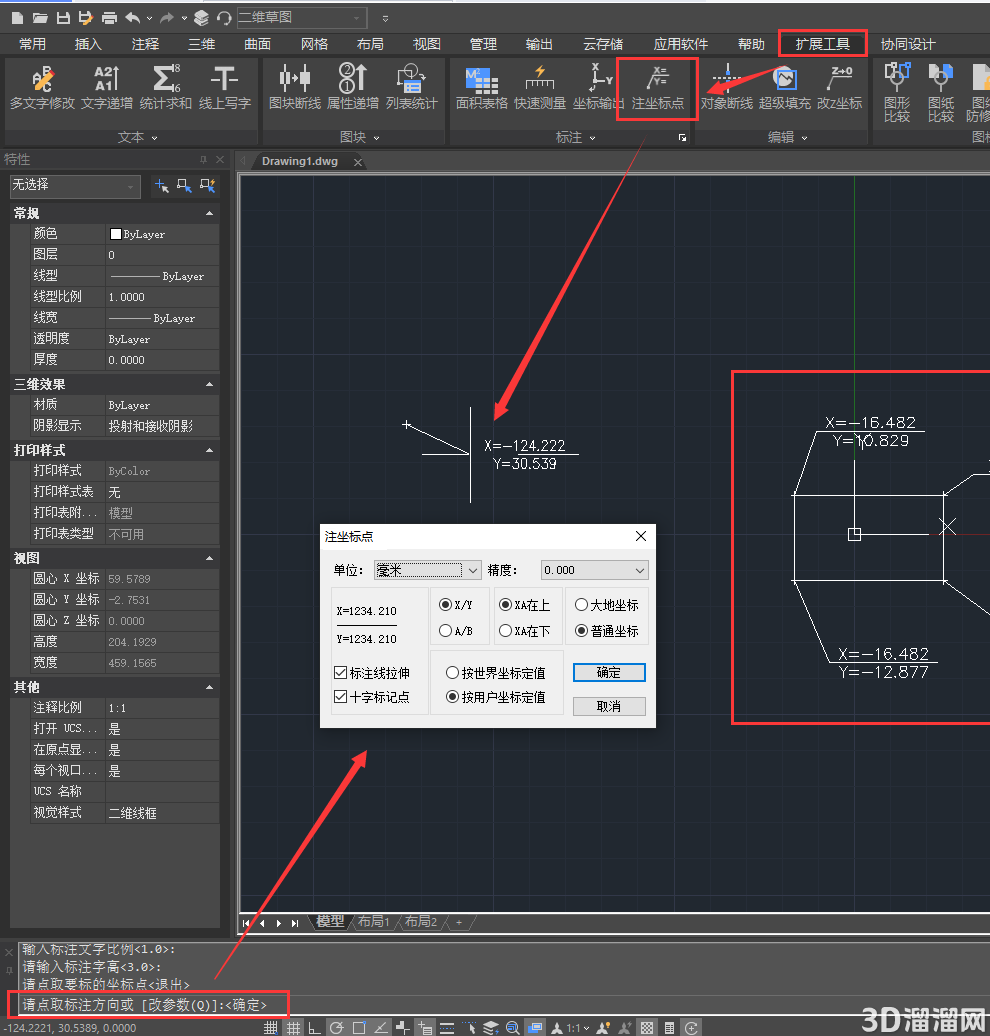Select 普通坐标 radio option
This screenshot has height=1036, width=990.
(607, 631)
